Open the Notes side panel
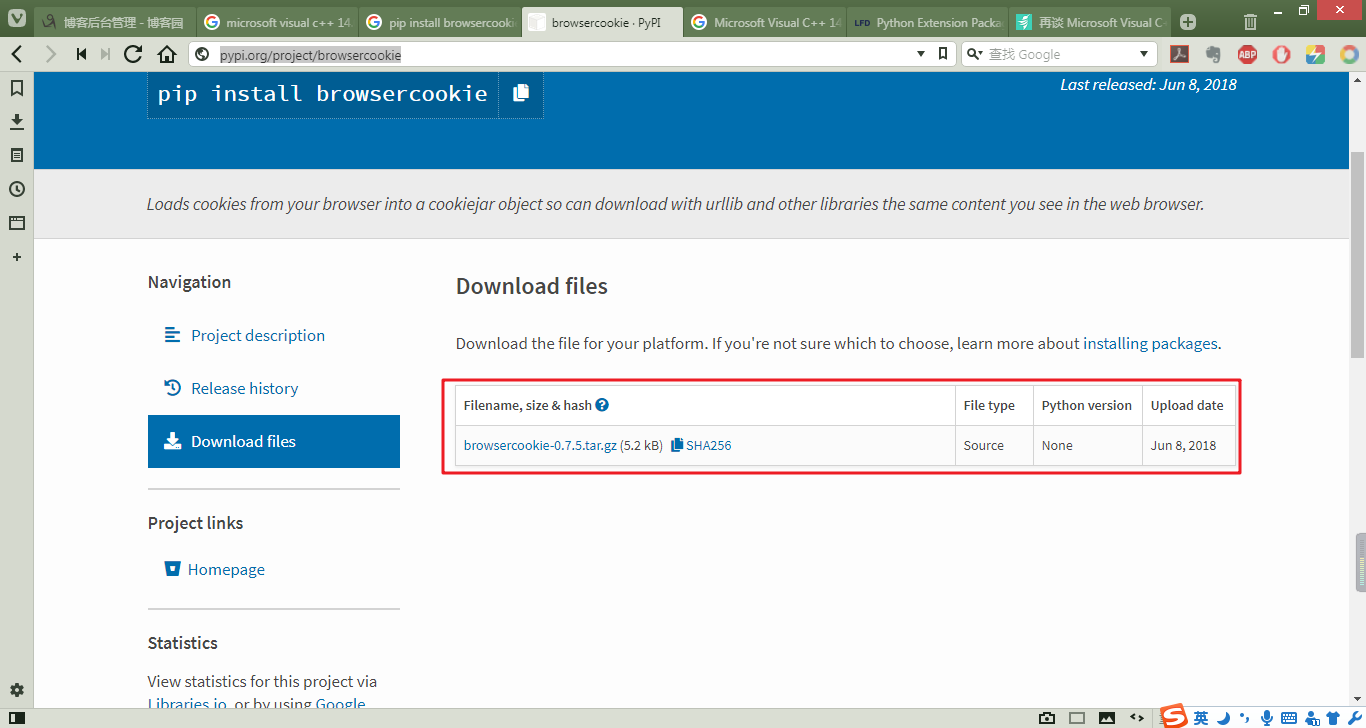The height and width of the screenshot is (728, 1366). pos(17,155)
